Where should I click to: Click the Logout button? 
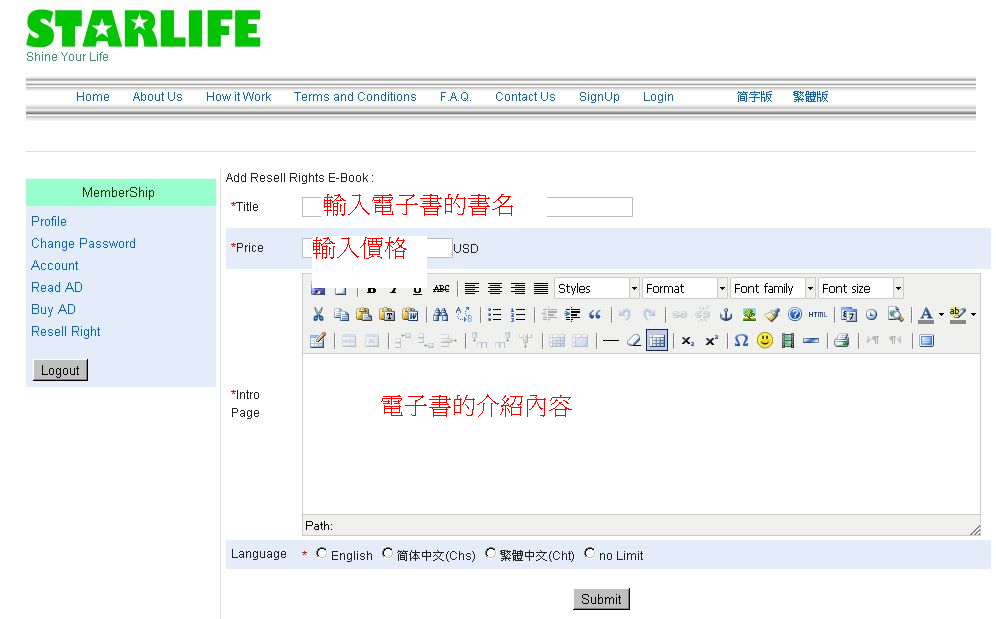pyautogui.click(x=60, y=371)
